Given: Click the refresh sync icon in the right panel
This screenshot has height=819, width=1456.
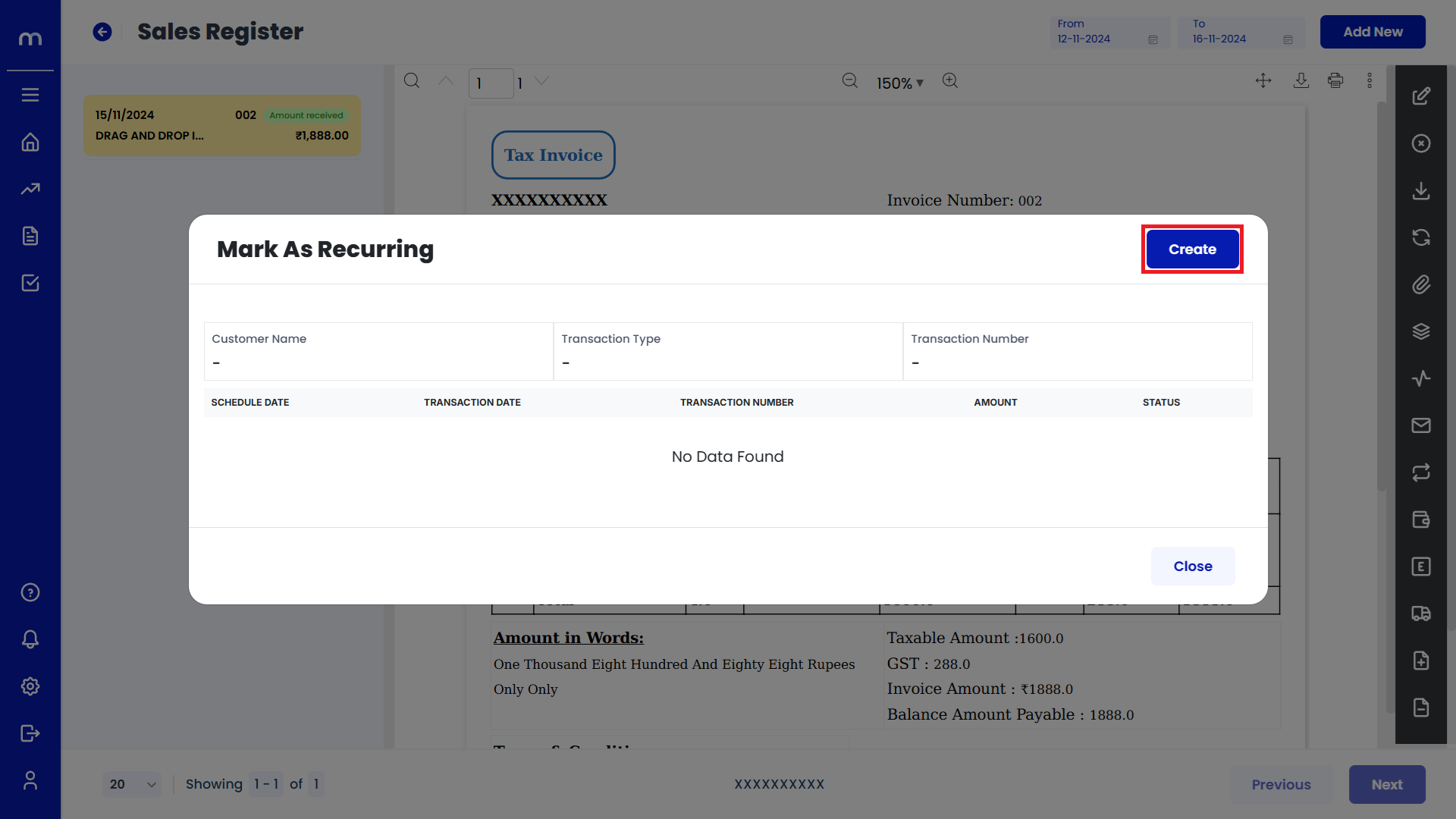Looking at the screenshot, I should tap(1421, 237).
